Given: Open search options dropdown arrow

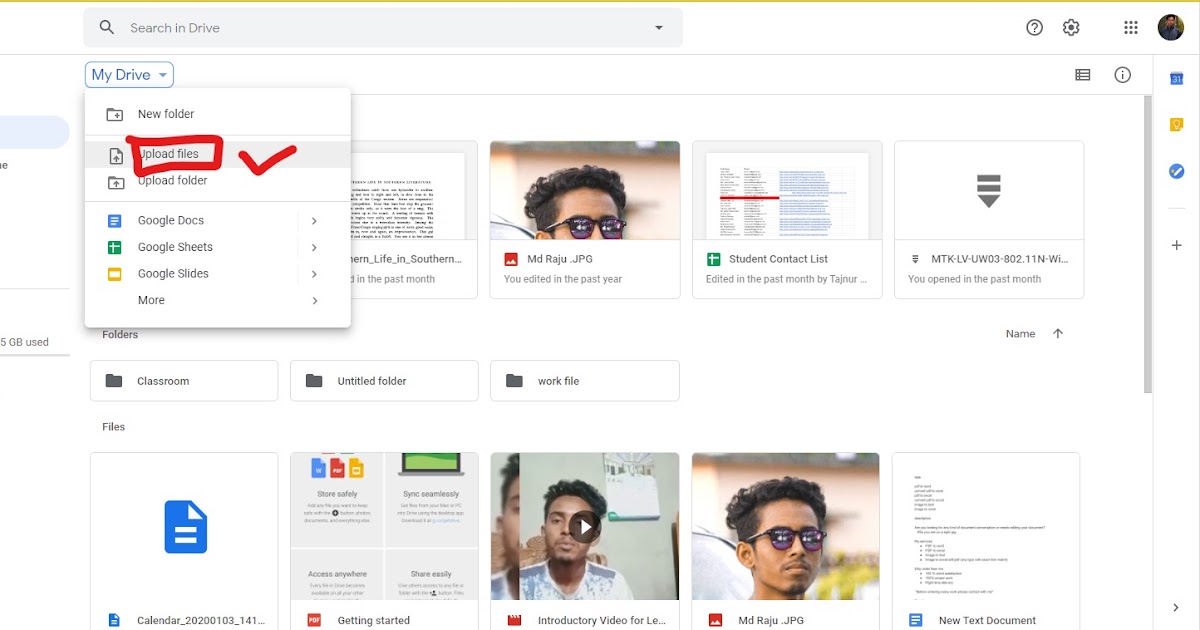Looking at the screenshot, I should pos(658,27).
